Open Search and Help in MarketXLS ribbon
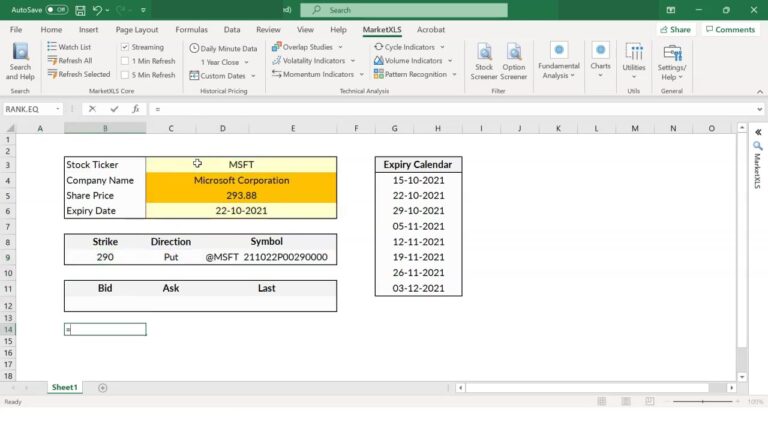Viewport: 768px width, 432px height. coord(20,61)
